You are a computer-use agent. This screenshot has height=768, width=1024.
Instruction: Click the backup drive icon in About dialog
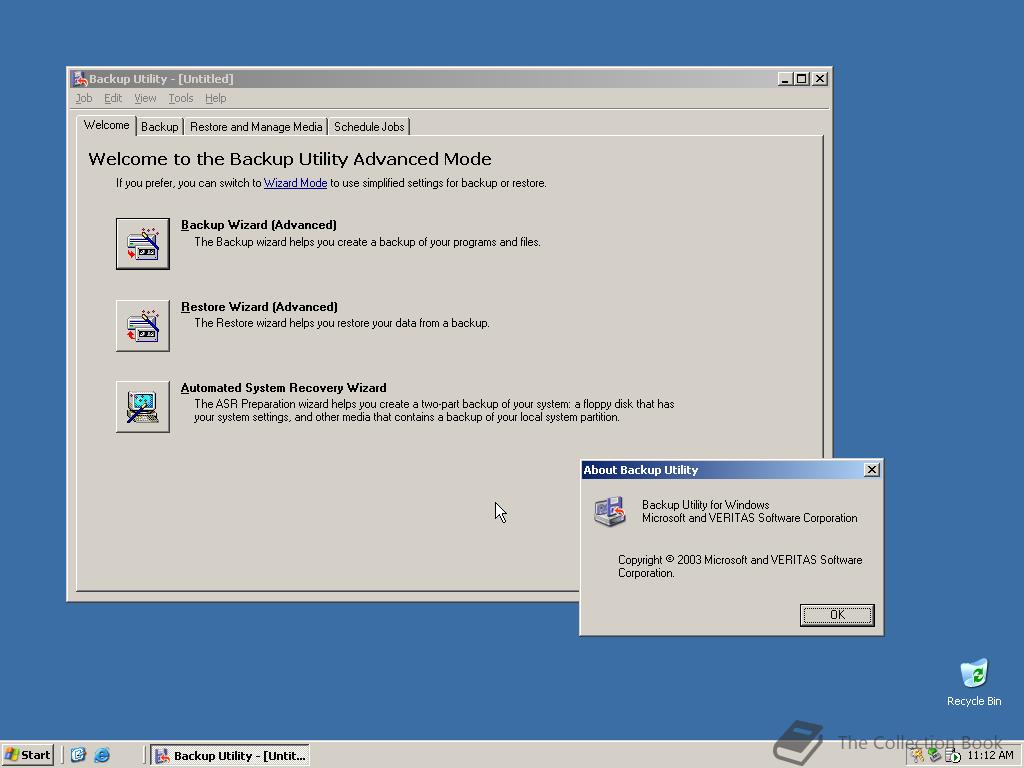point(610,511)
